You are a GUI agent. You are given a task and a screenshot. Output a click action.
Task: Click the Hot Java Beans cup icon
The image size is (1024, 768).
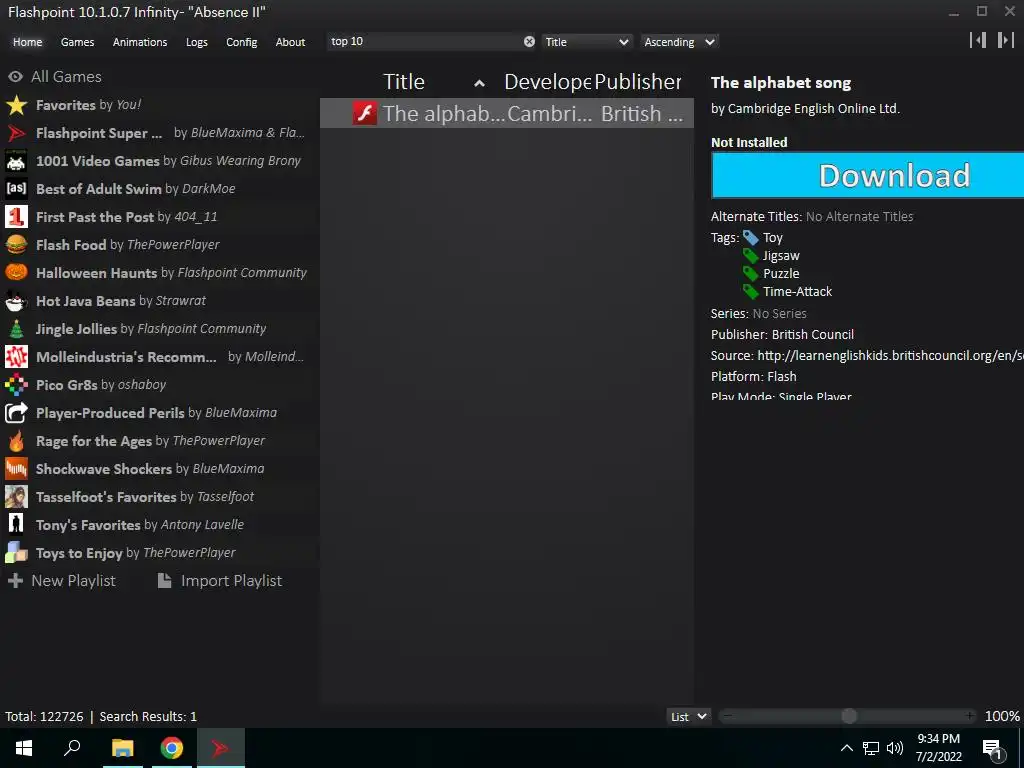click(x=16, y=300)
